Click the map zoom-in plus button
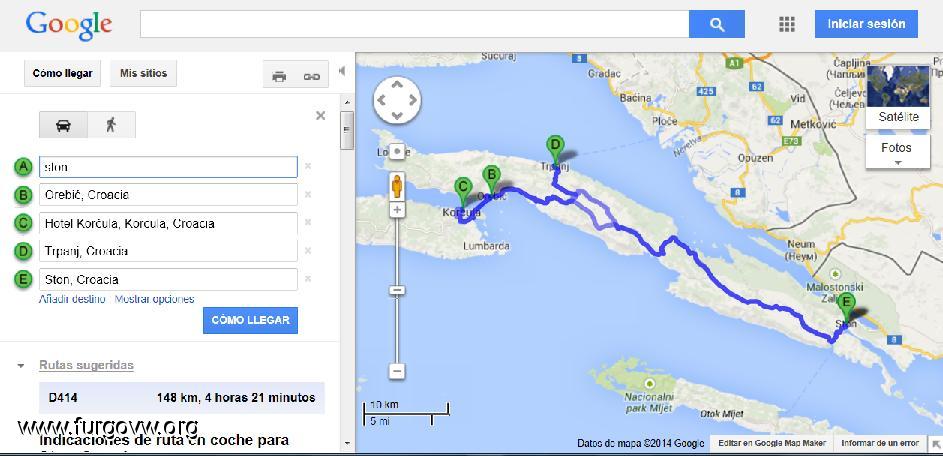This screenshot has height=456, width=943. [397, 210]
